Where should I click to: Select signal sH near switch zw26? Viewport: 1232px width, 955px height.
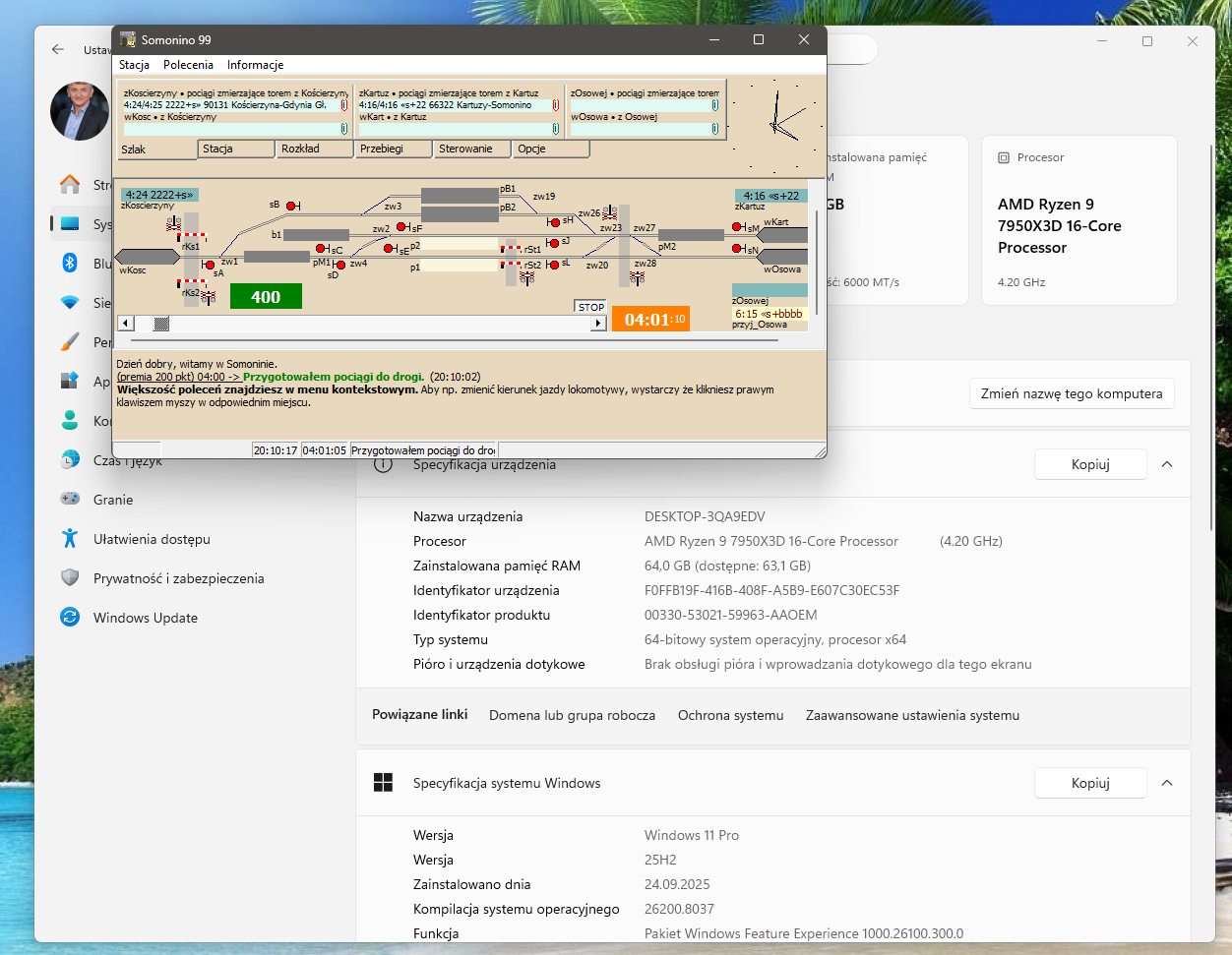coord(554,222)
